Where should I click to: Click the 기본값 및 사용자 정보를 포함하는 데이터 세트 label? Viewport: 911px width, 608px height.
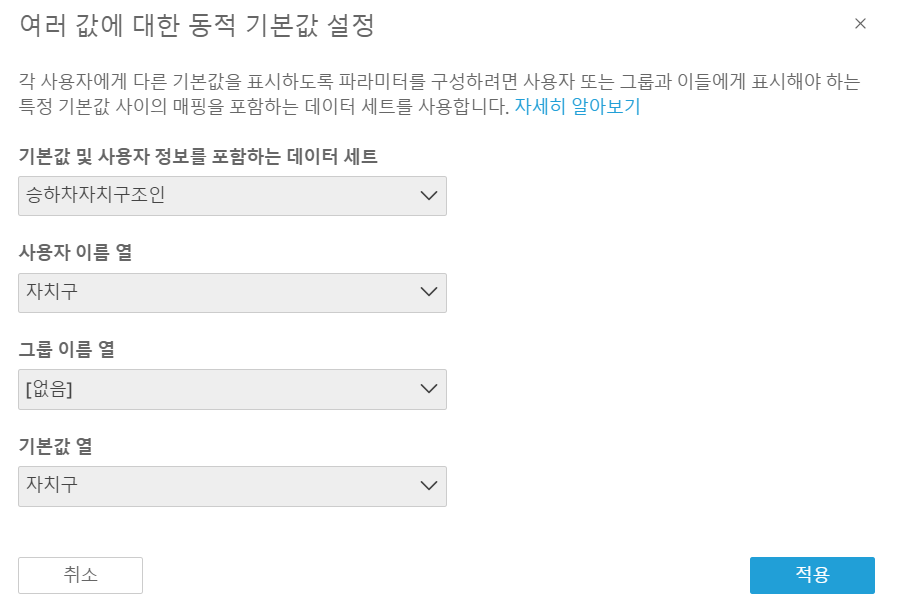[x=198, y=156]
